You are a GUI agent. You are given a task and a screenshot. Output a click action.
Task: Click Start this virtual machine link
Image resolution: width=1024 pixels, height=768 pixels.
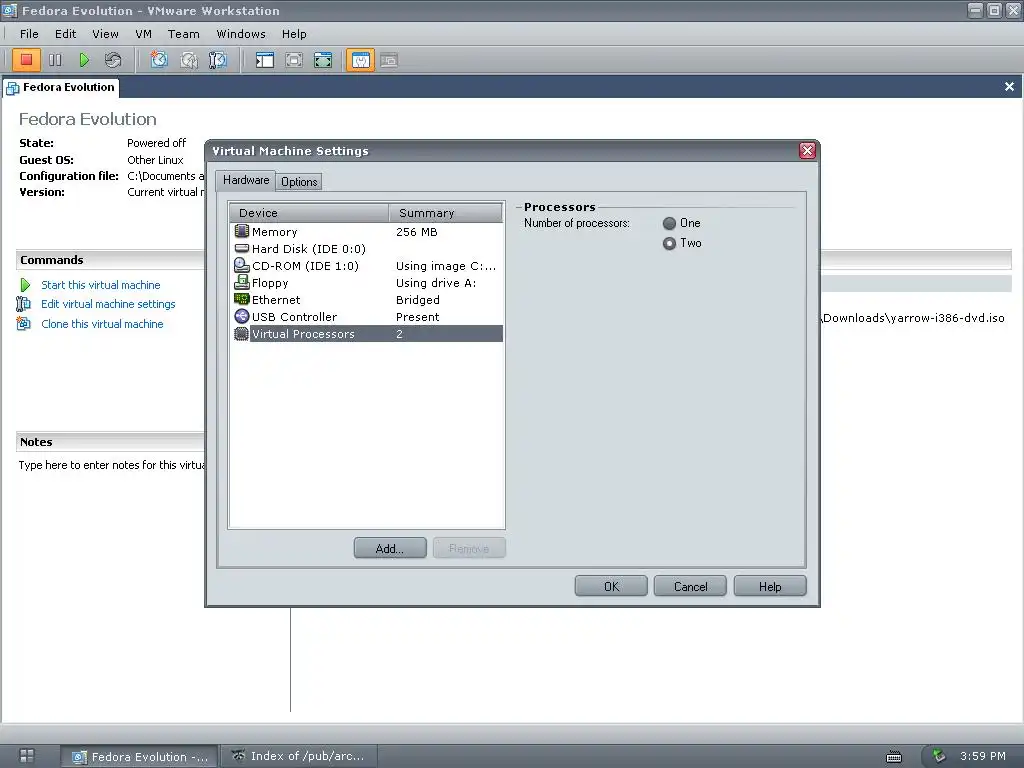click(x=101, y=285)
